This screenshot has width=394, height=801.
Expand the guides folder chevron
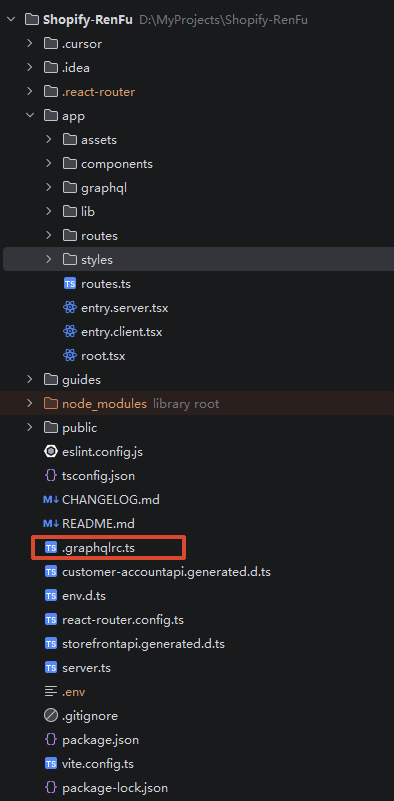pyautogui.click(x=30, y=380)
